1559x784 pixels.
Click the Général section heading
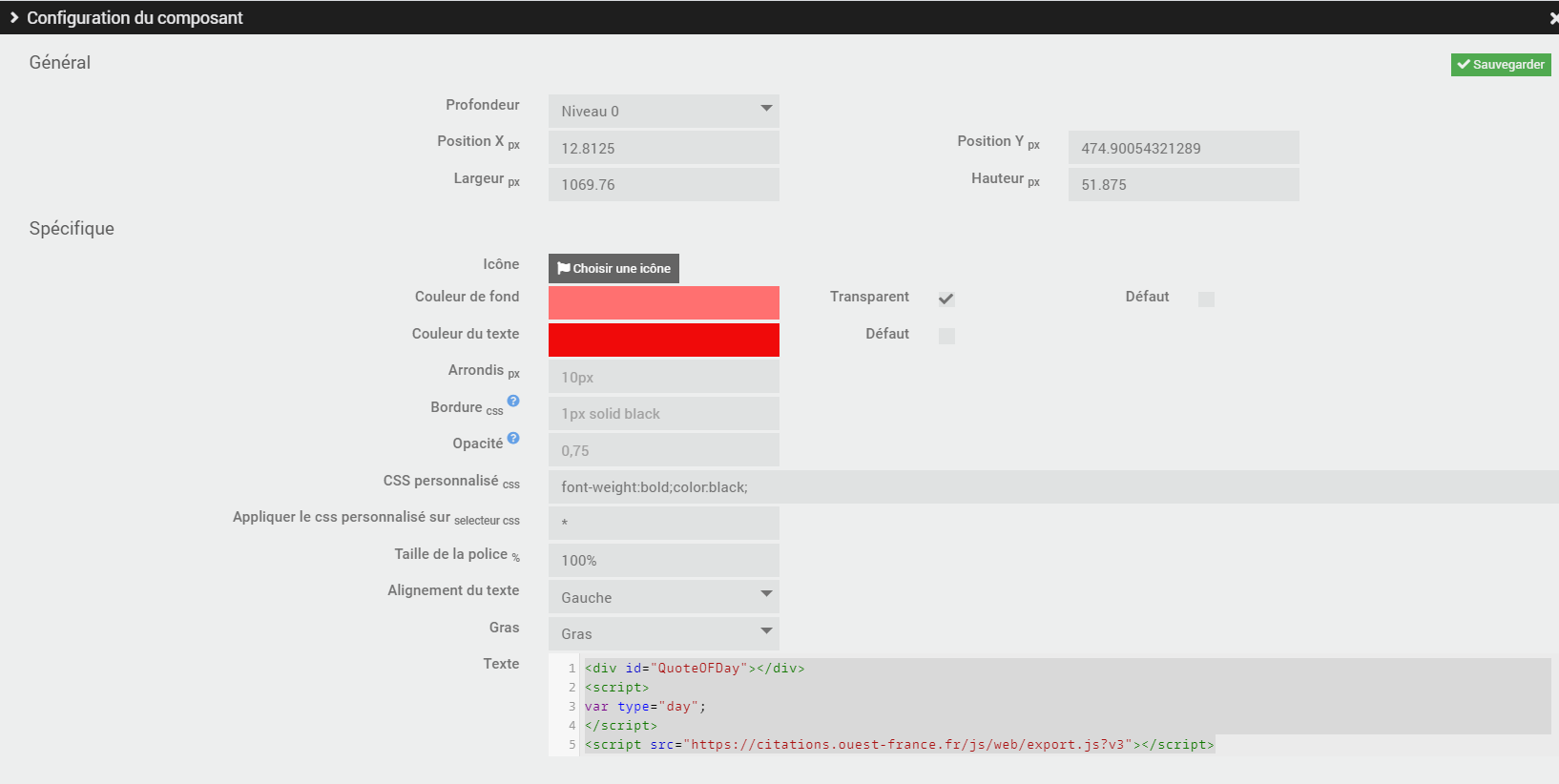click(59, 62)
